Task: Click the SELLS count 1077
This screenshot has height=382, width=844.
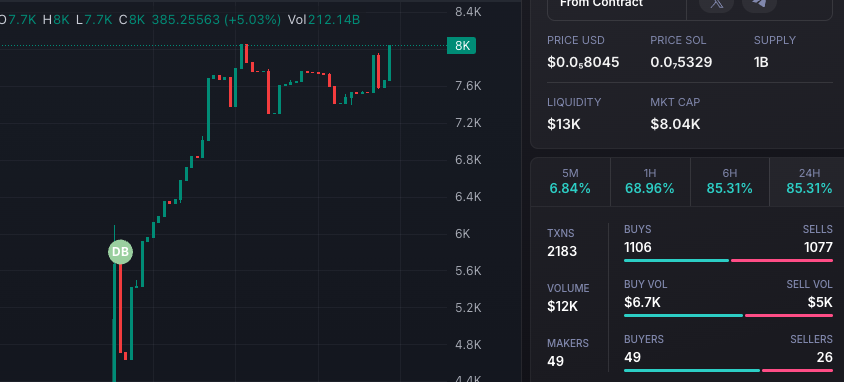Action: (x=818, y=247)
